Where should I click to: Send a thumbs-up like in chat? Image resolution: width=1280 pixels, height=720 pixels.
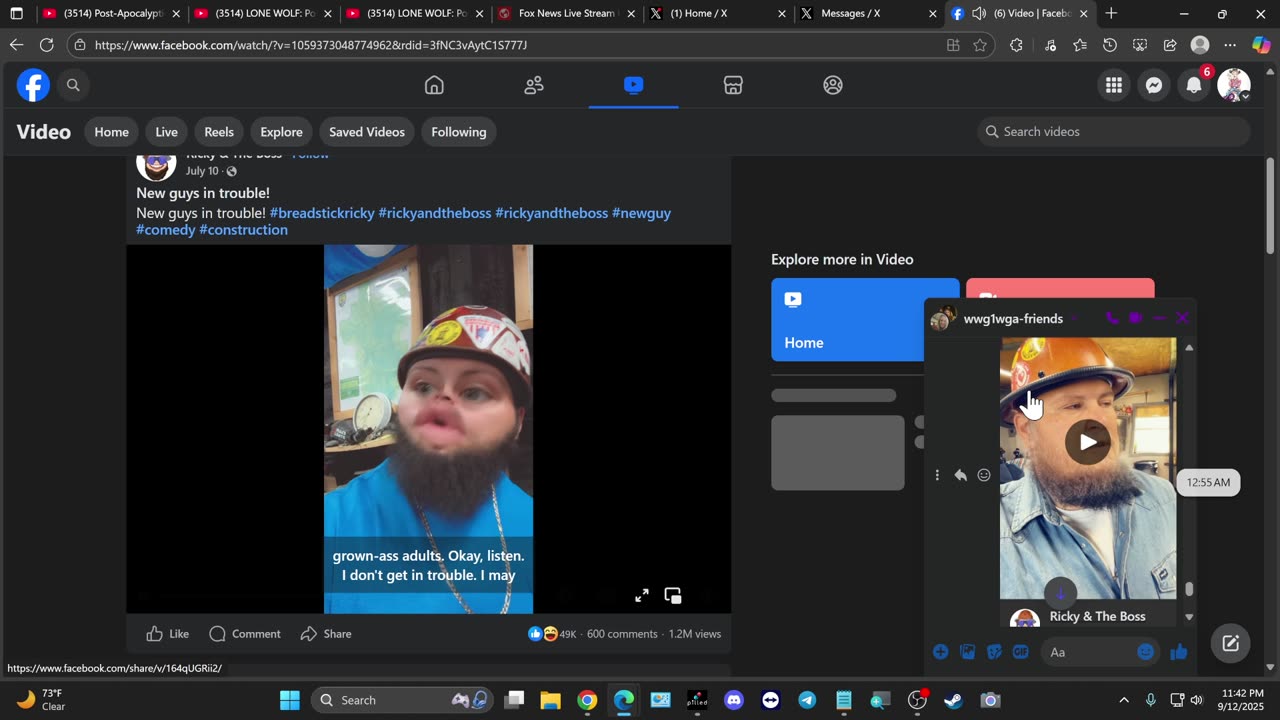[x=1179, y=652]
